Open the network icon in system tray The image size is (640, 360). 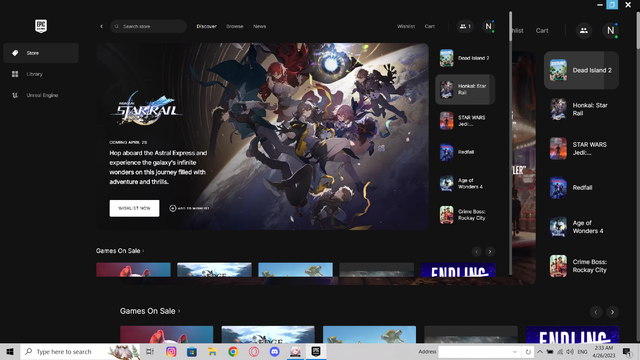(x=560, y=352)
